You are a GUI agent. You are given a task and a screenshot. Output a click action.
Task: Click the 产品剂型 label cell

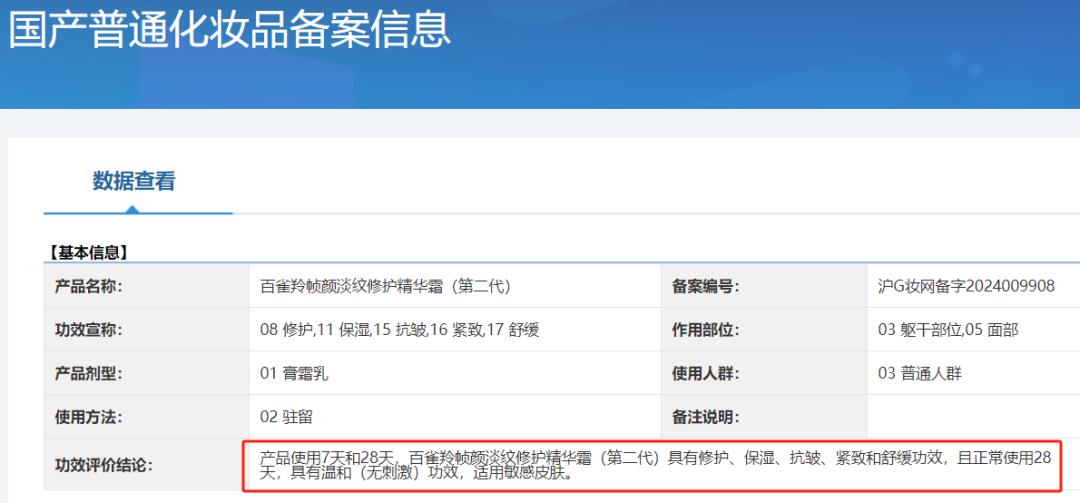pos(146,373)
